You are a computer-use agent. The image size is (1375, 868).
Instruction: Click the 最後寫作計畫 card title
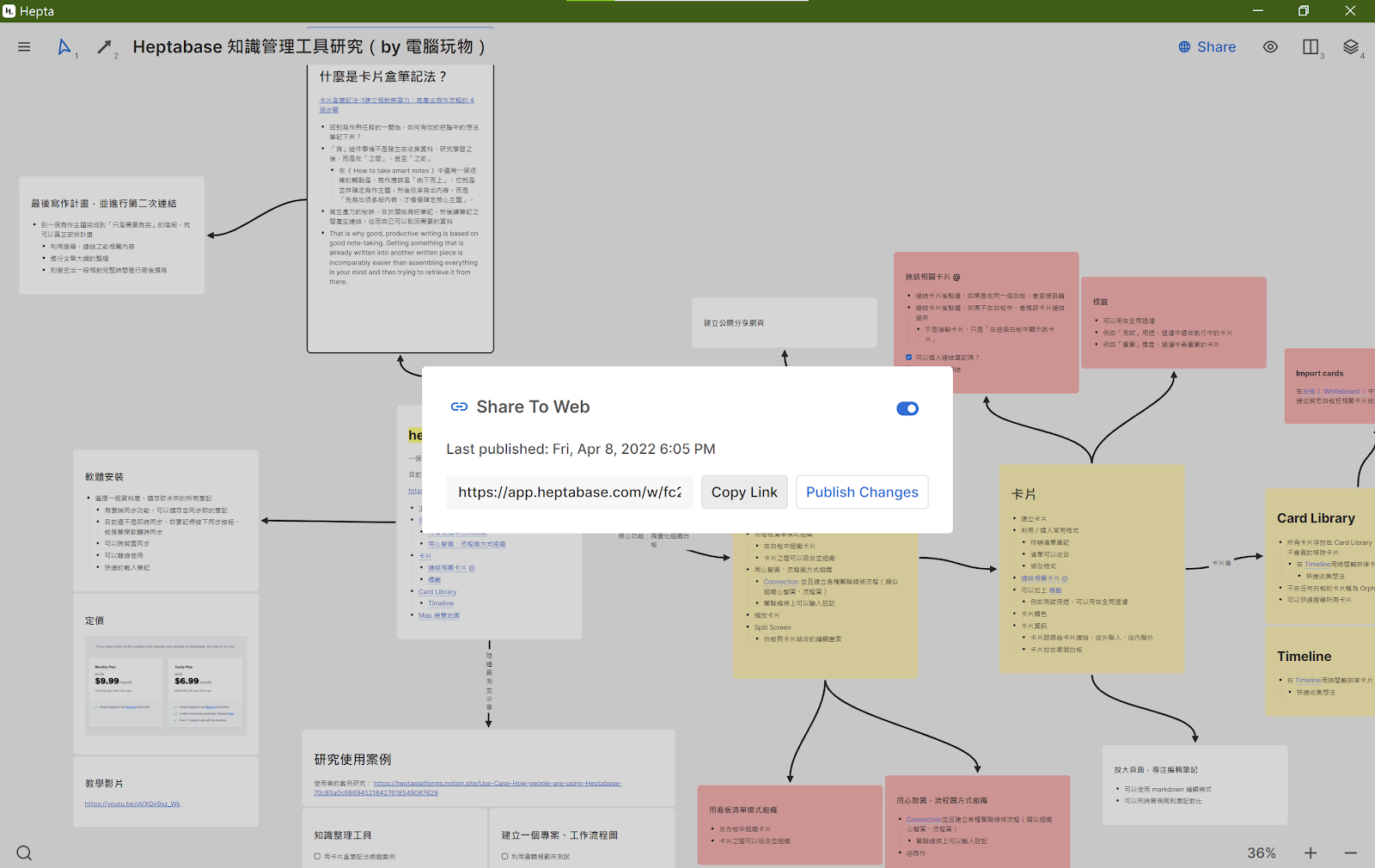(x=104, y=204)
